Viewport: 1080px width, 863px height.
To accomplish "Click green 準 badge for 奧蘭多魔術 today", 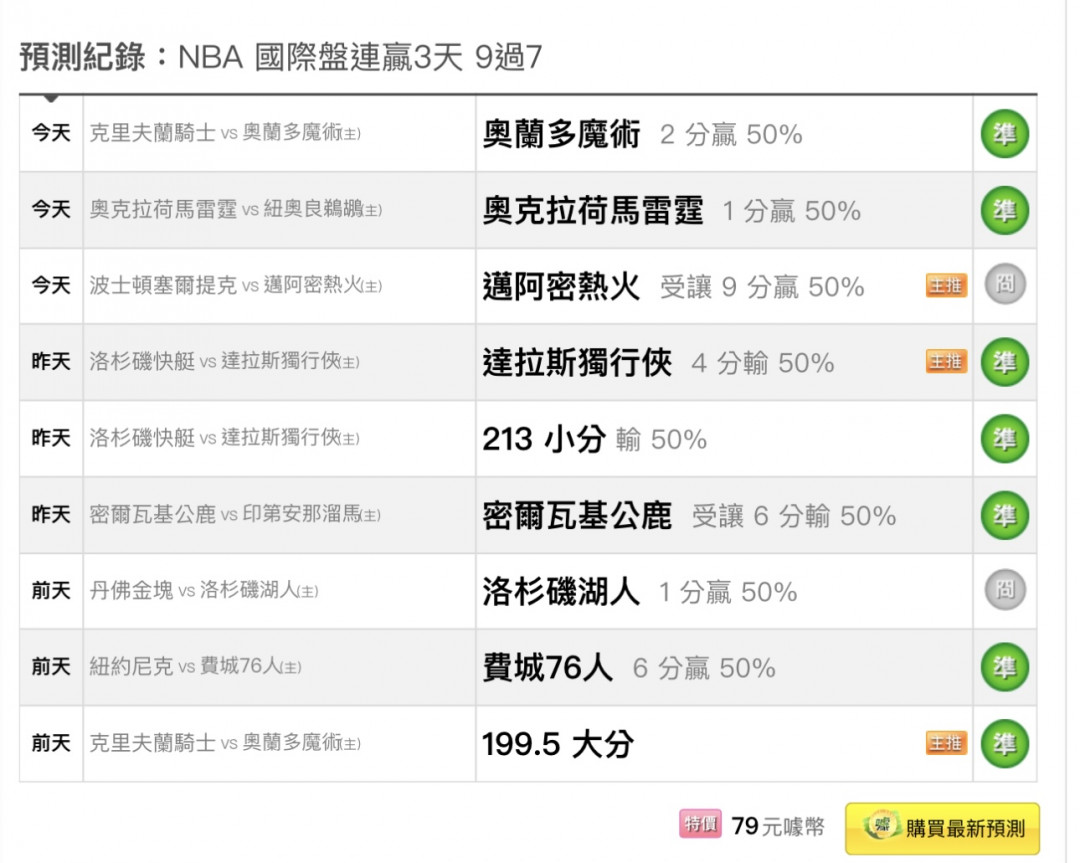I will click(1004, 134).
